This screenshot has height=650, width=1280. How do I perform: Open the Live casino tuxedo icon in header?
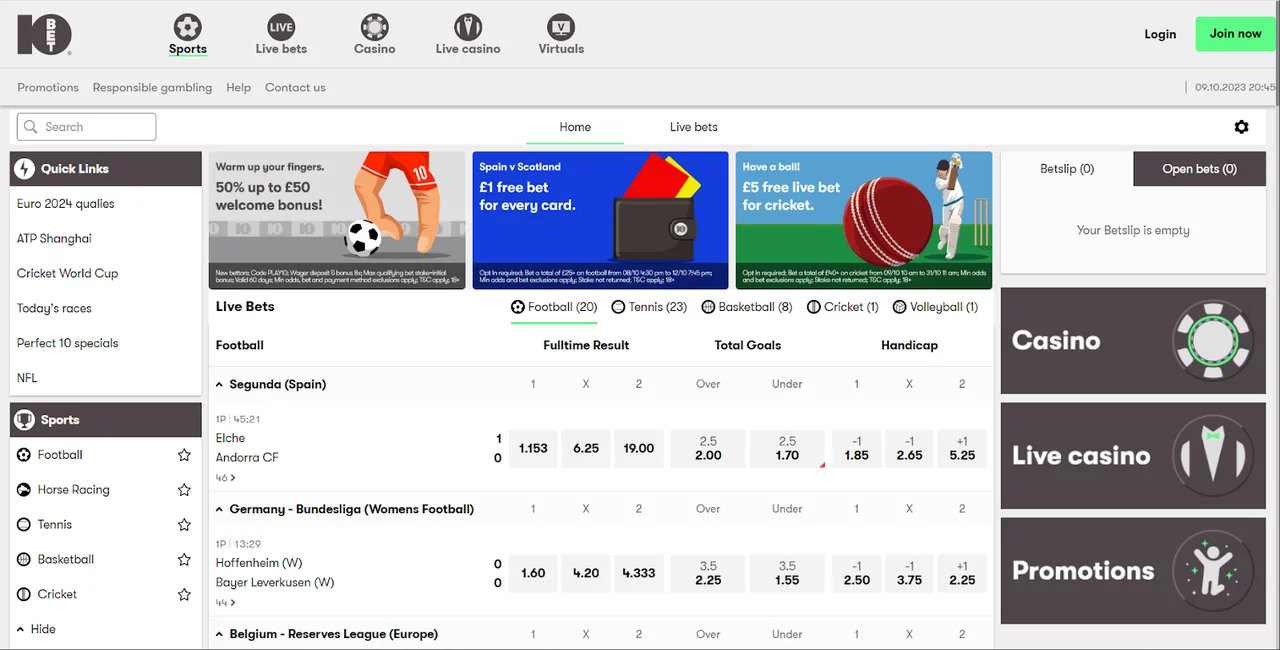click(x=468, y=27)
